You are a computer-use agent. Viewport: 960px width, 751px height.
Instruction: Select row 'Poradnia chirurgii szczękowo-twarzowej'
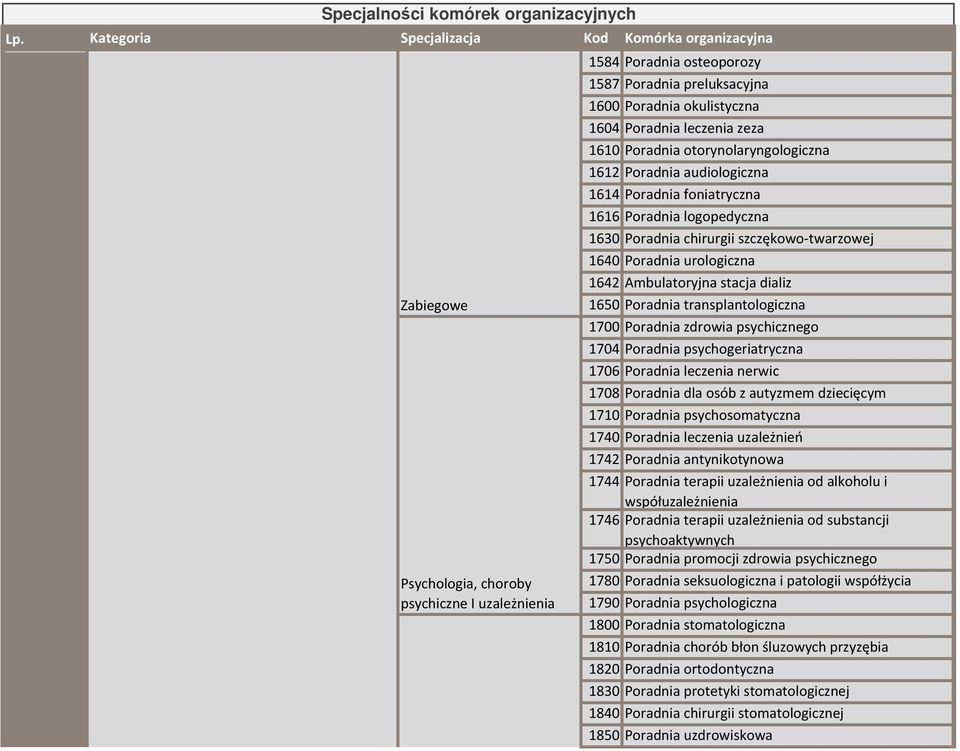[x=787, y=238]
